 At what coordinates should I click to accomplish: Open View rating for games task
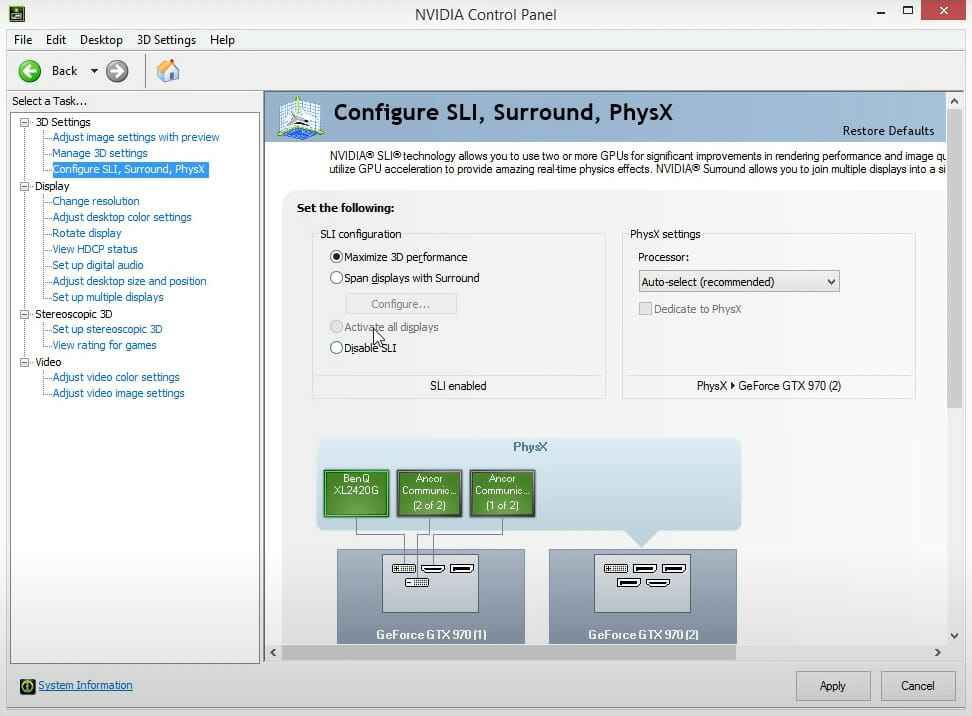pyautogui.click(x=104, y=345)
